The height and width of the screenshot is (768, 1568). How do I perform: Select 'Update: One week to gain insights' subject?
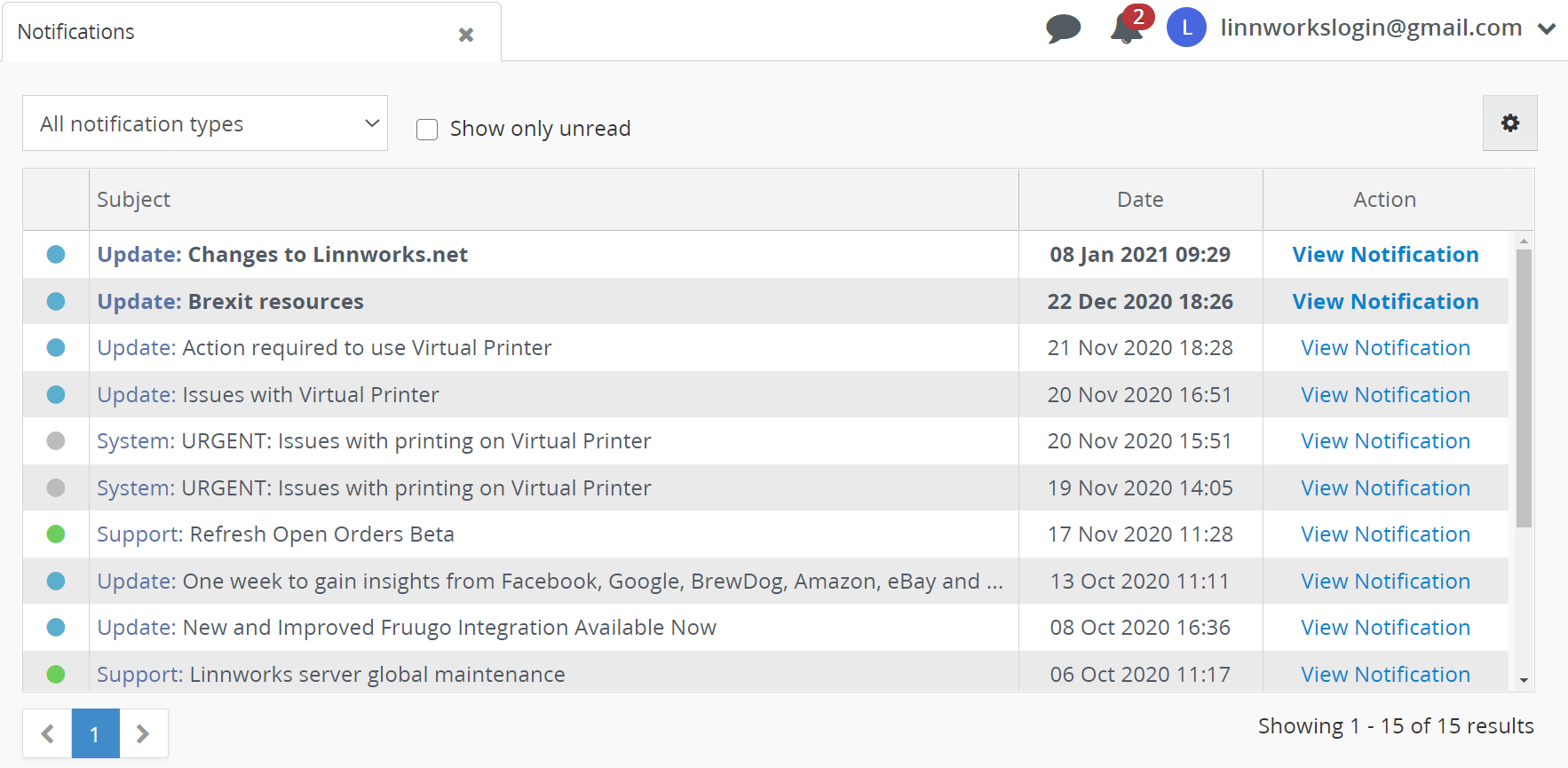(x=550, y=582)
